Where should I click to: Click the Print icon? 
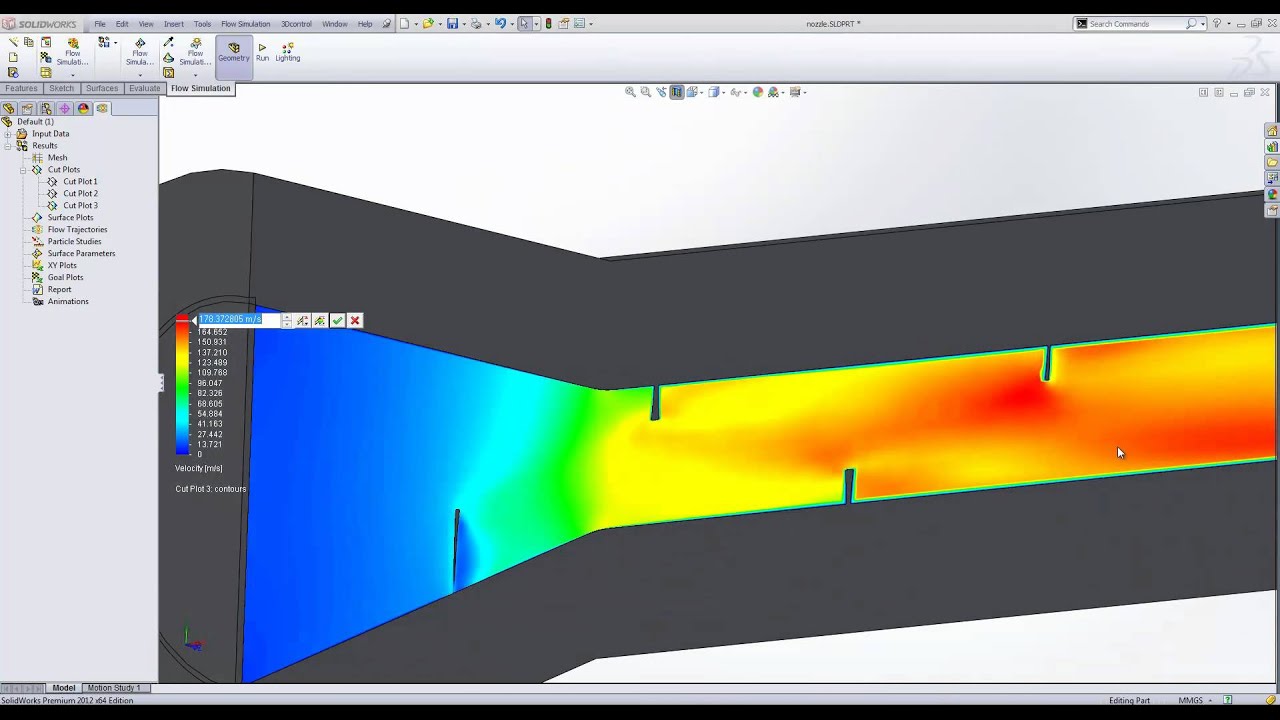pyautogui.click(x=476, y=23)
